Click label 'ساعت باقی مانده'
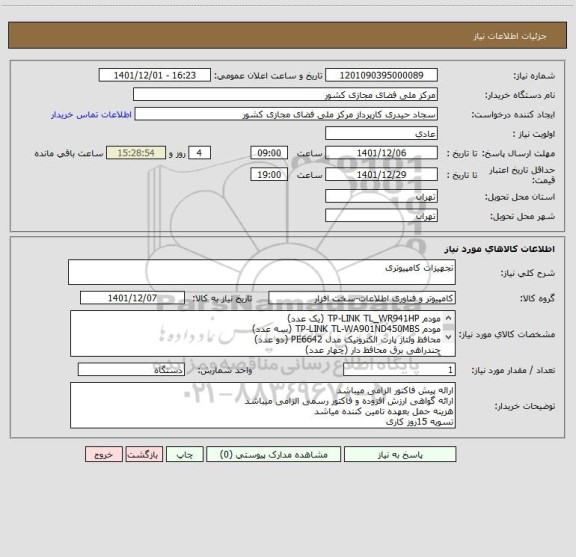The height and width of the screenshot is (557, 576). (x=69, y=154)
